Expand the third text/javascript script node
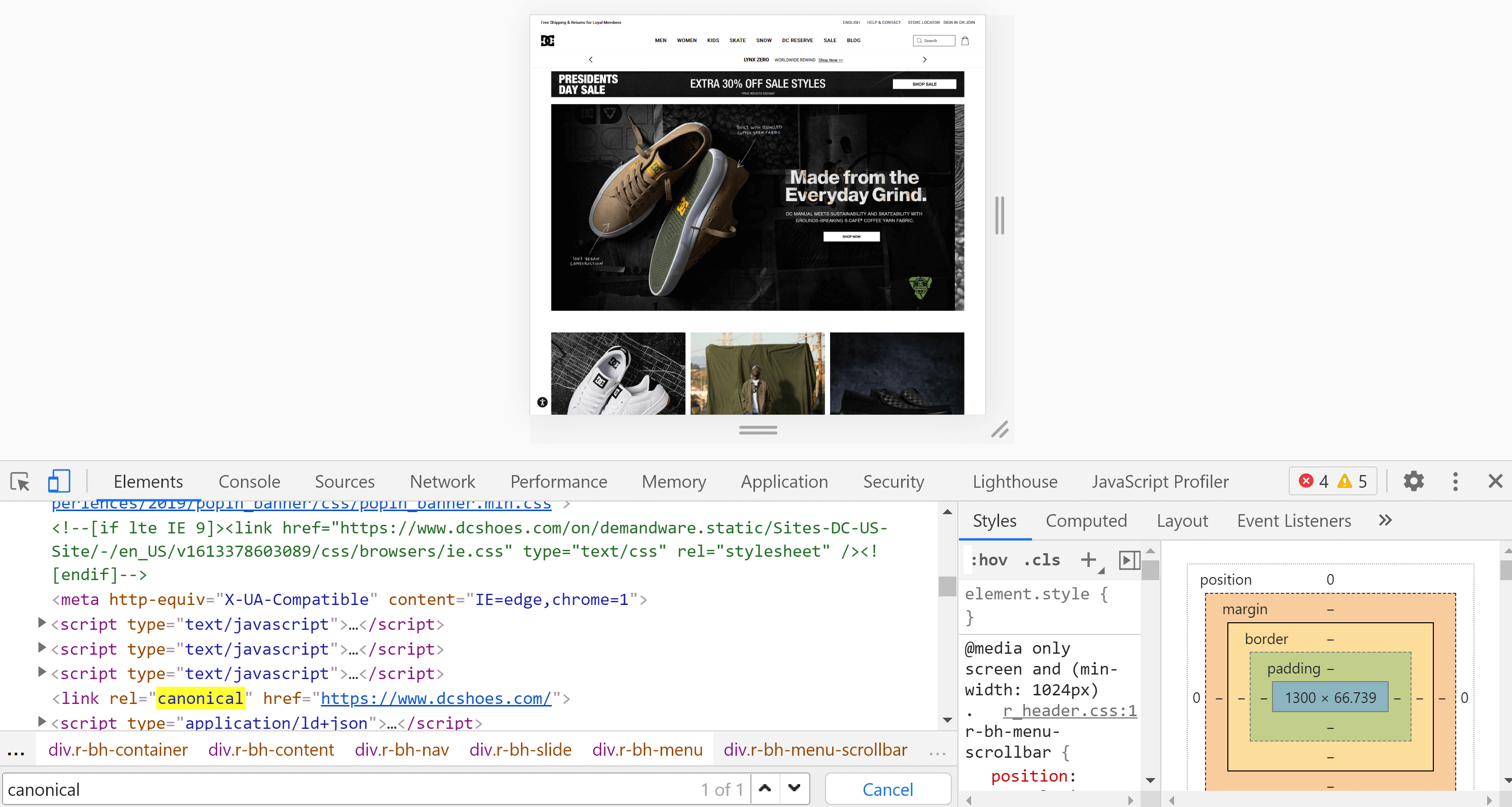 coord(42,672)
